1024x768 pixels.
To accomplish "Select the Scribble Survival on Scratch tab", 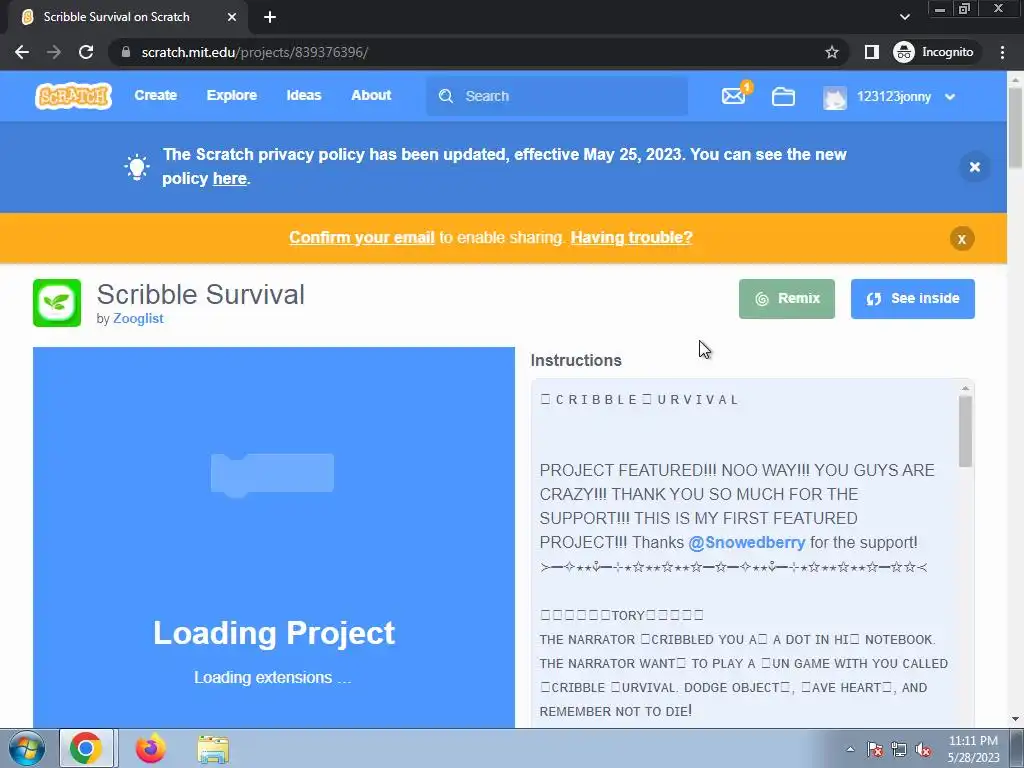I will click(128, 17).
